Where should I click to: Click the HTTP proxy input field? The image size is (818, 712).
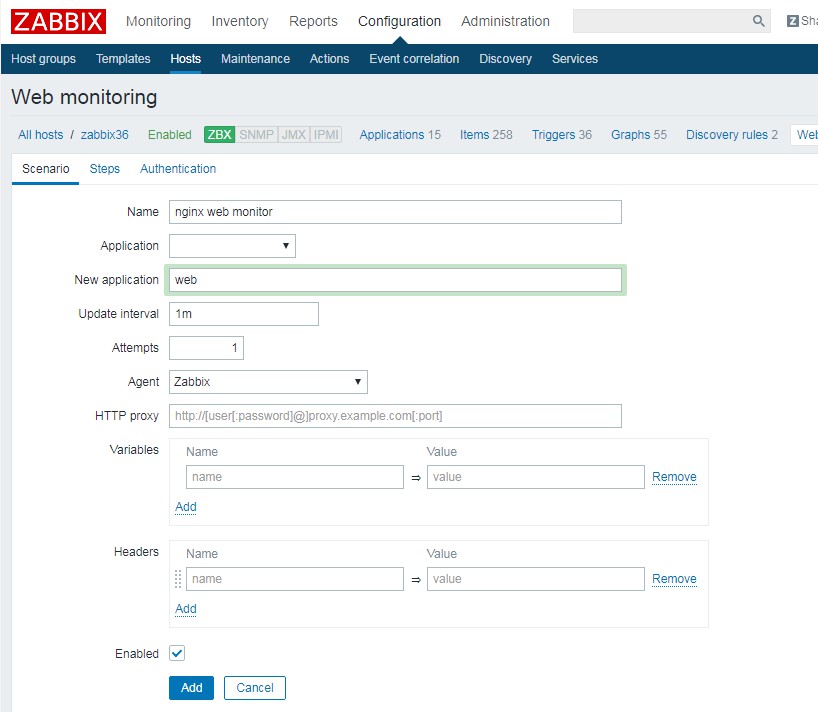[x=395, y=416]
